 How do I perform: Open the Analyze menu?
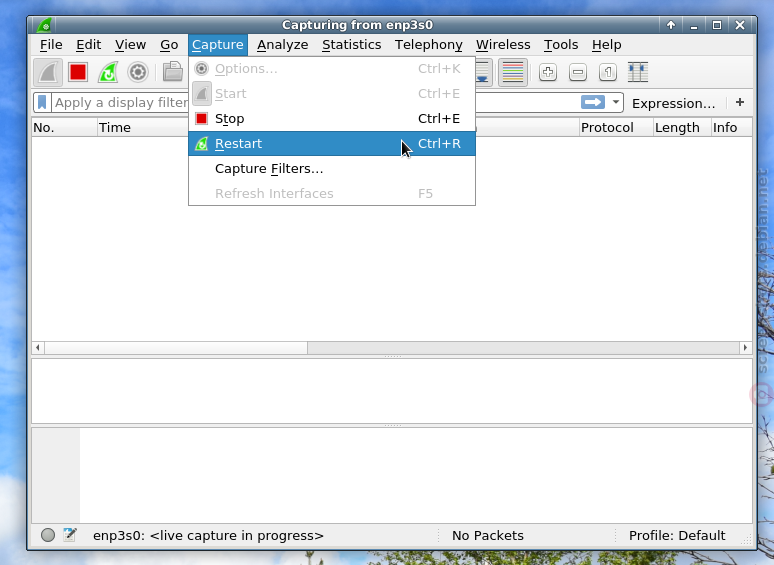click(282, 45)
